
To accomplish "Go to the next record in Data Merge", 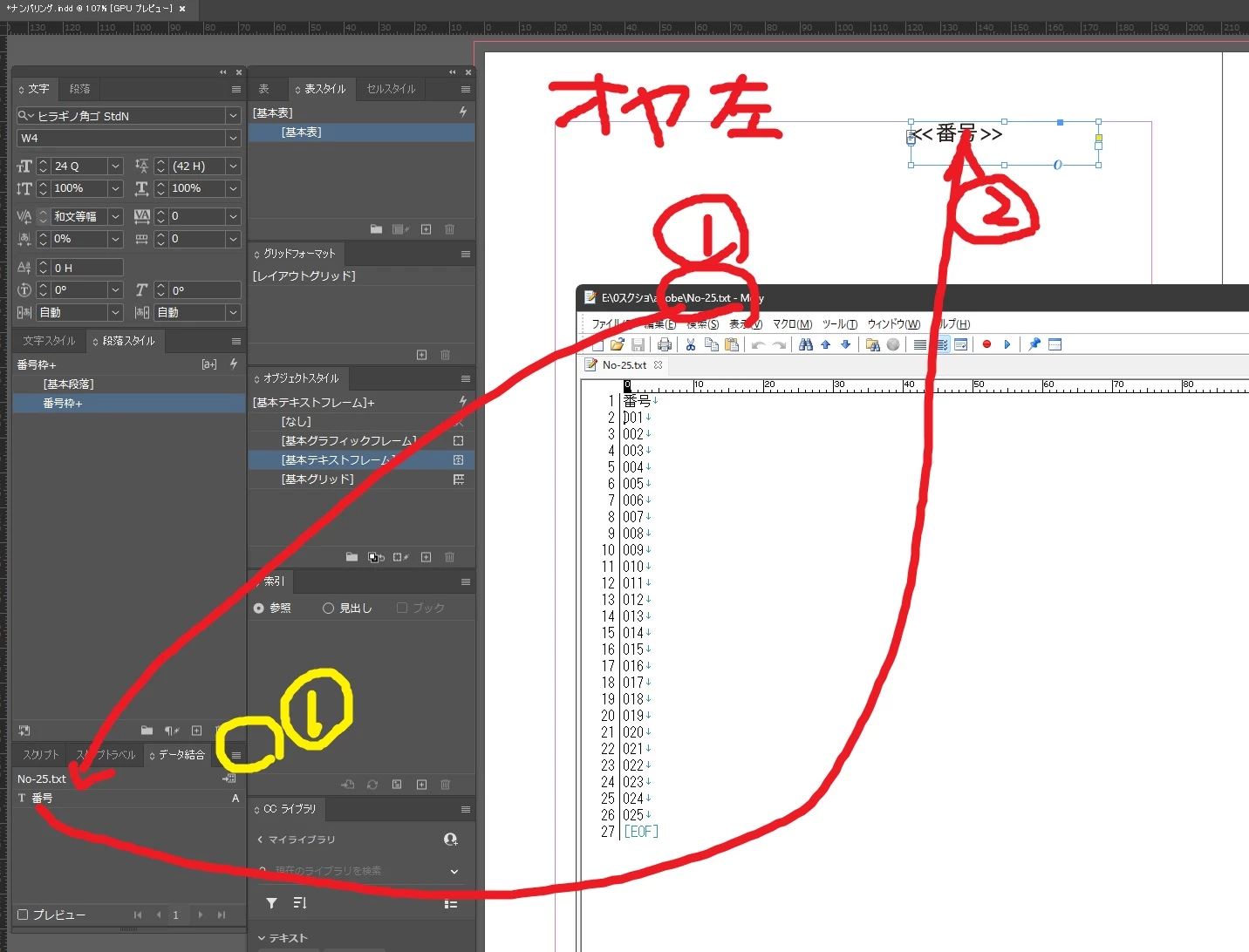I will pyautogui.click(x=201, y=915).
